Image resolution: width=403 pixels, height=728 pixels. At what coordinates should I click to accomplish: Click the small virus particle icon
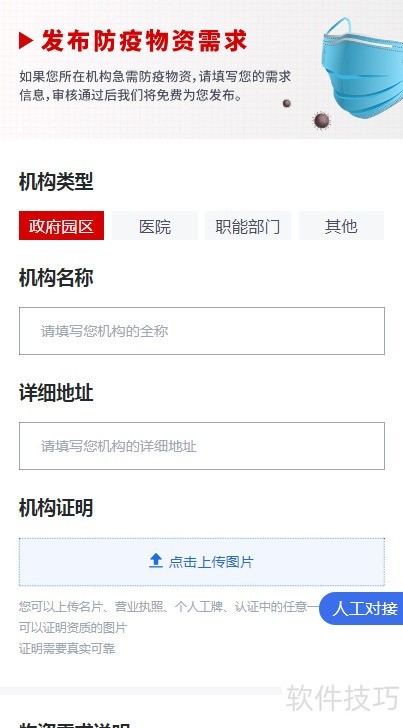(x=287, y=103)
